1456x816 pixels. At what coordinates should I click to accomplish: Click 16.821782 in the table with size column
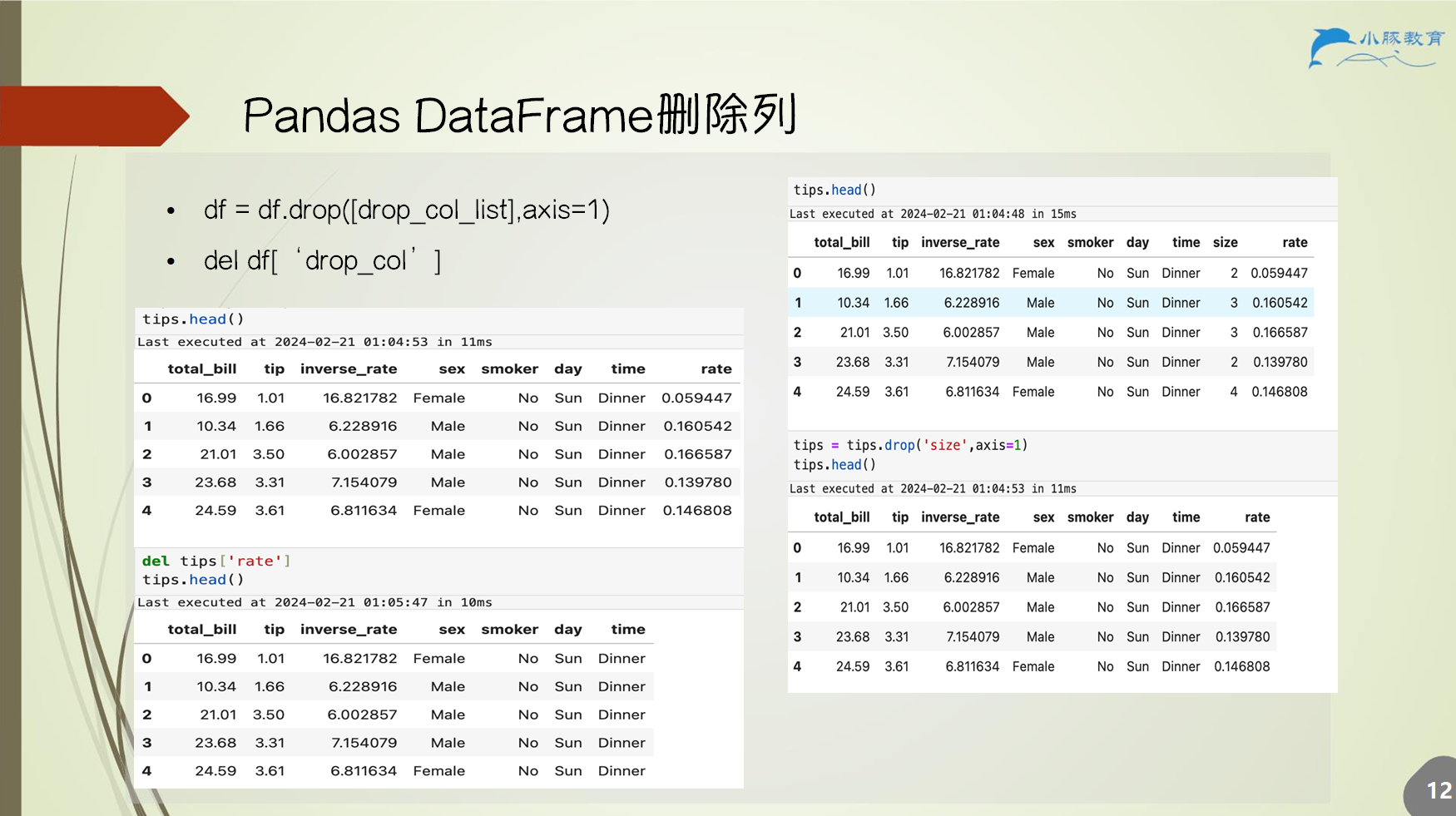click(969, 273)
